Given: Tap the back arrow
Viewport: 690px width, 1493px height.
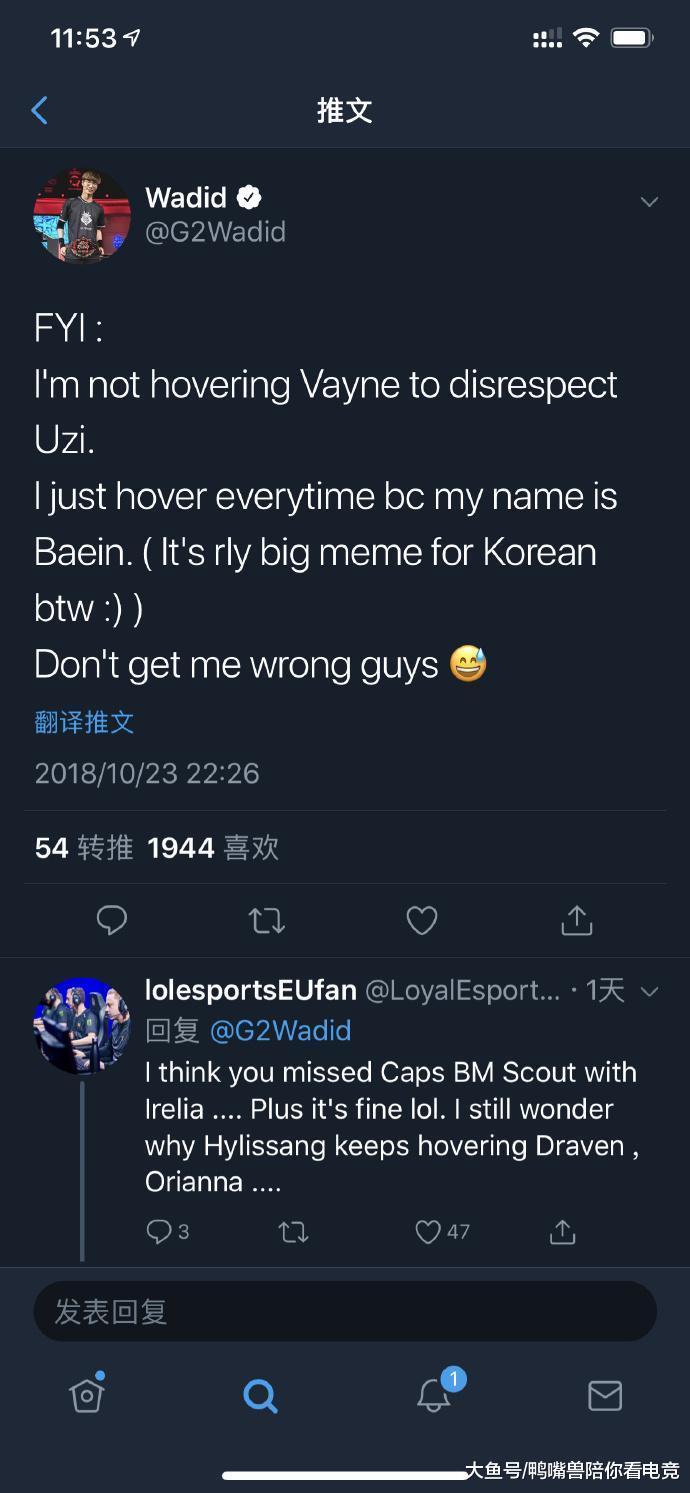Looking at the screenshot, I should point(40,110).
